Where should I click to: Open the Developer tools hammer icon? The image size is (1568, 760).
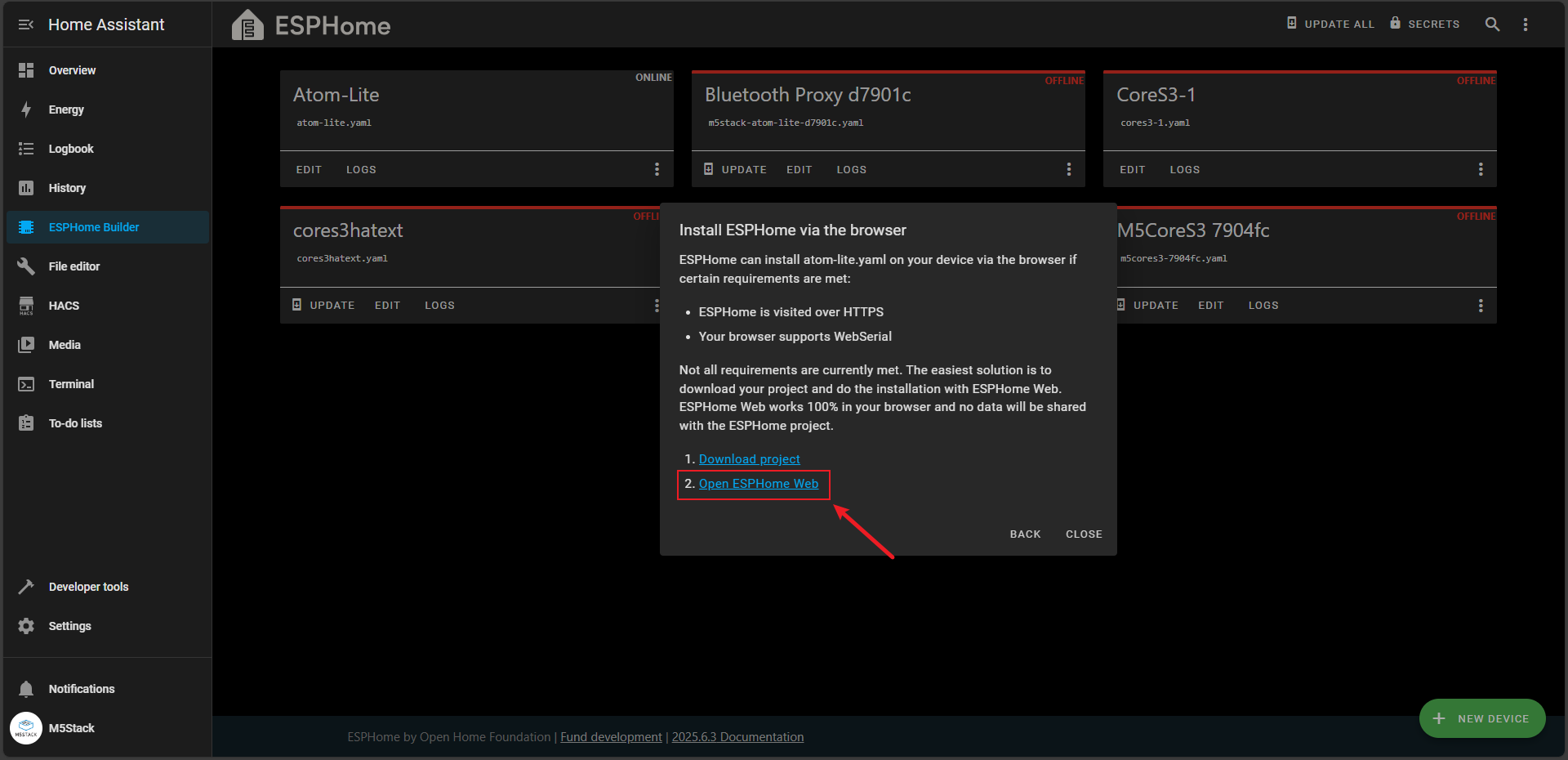(26, 587)
